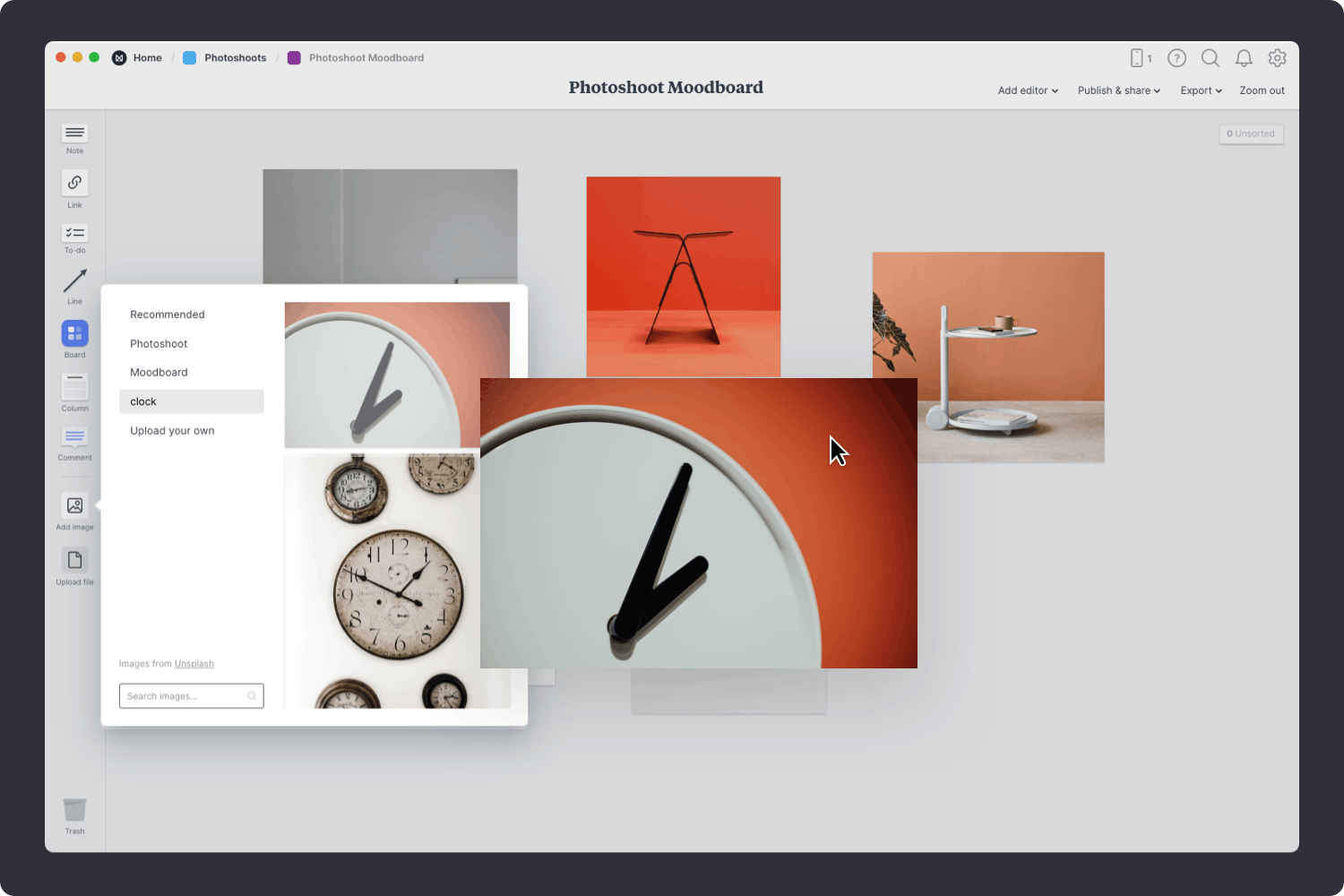1344x896 pixels.
Task: Select Recommended image category
Action: point(168,314)
